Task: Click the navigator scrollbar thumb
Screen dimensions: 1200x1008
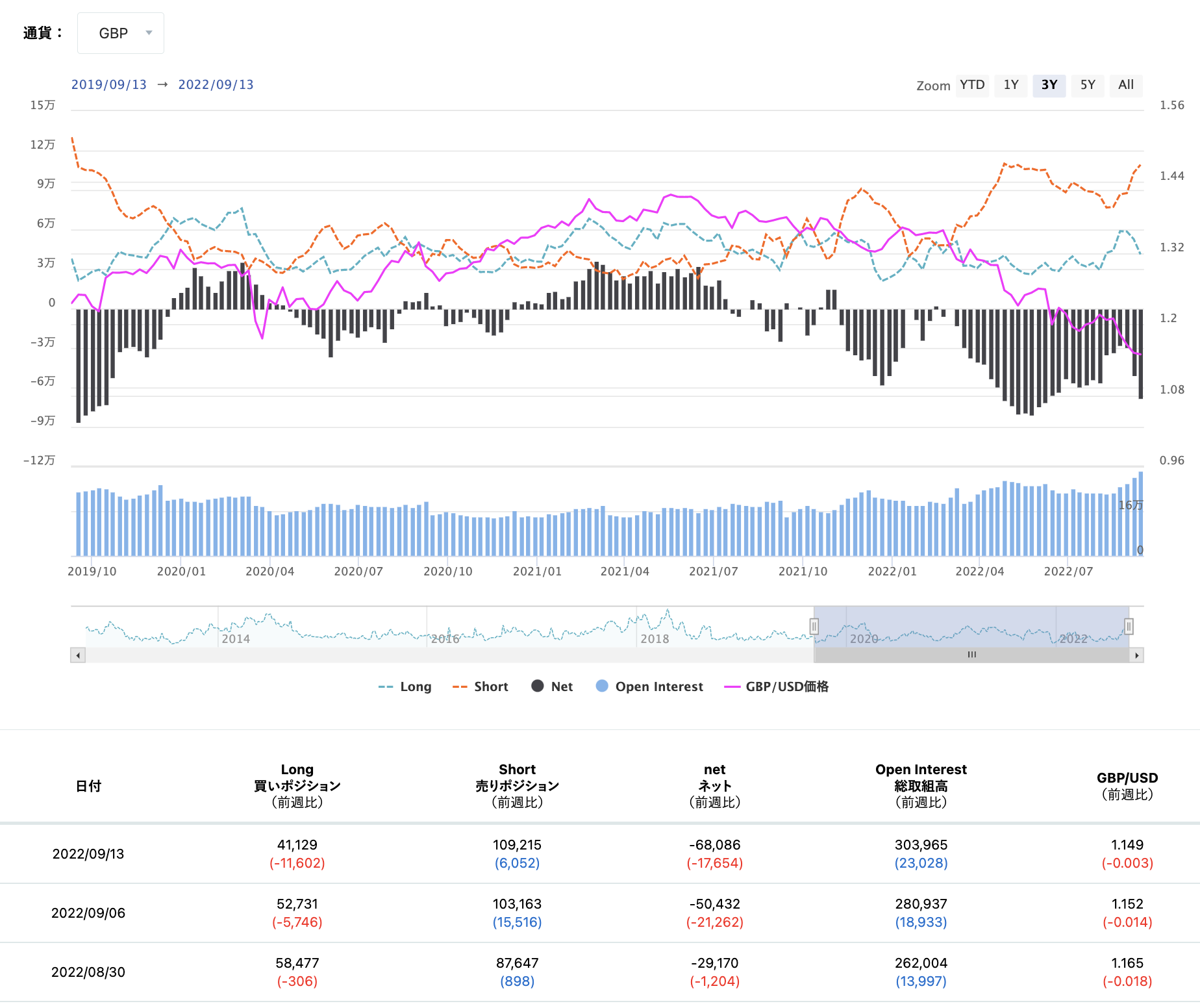Action: pos(972,655)
